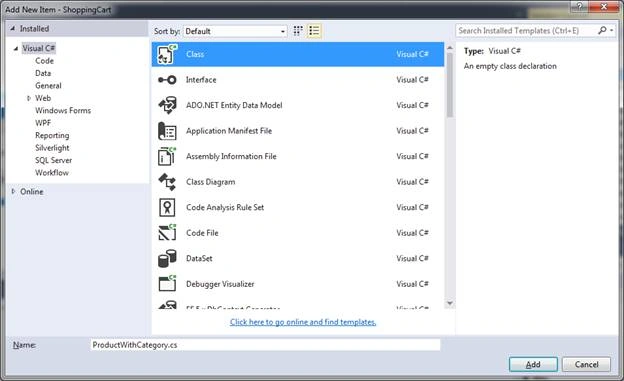Image resolution: width=624 pixels, height=381 pixels.
Task: Select the Reporting category
Action: coord(52,135)
